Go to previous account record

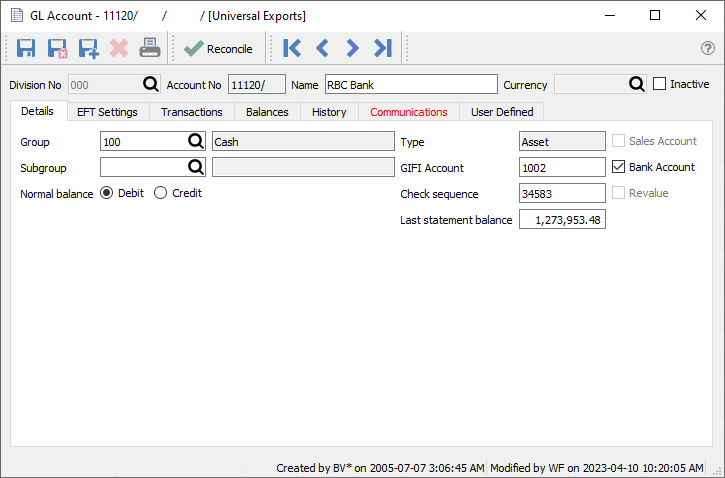click(x=322, y=48)
